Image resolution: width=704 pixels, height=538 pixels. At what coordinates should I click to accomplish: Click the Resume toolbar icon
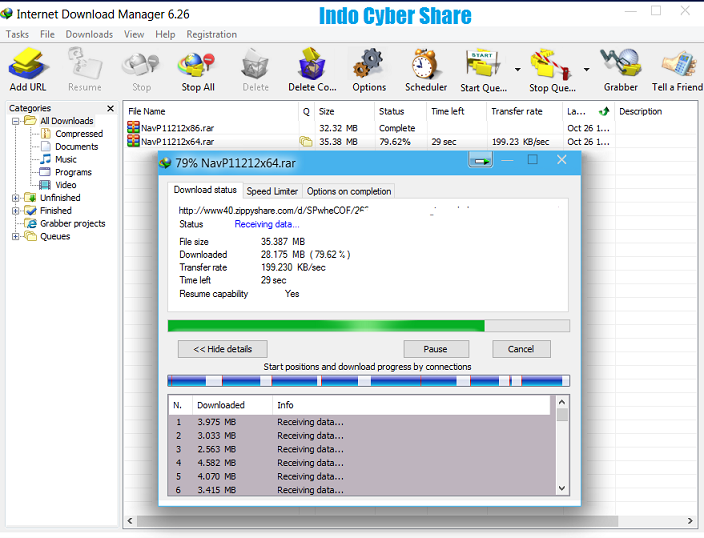[x=85, y=63]
